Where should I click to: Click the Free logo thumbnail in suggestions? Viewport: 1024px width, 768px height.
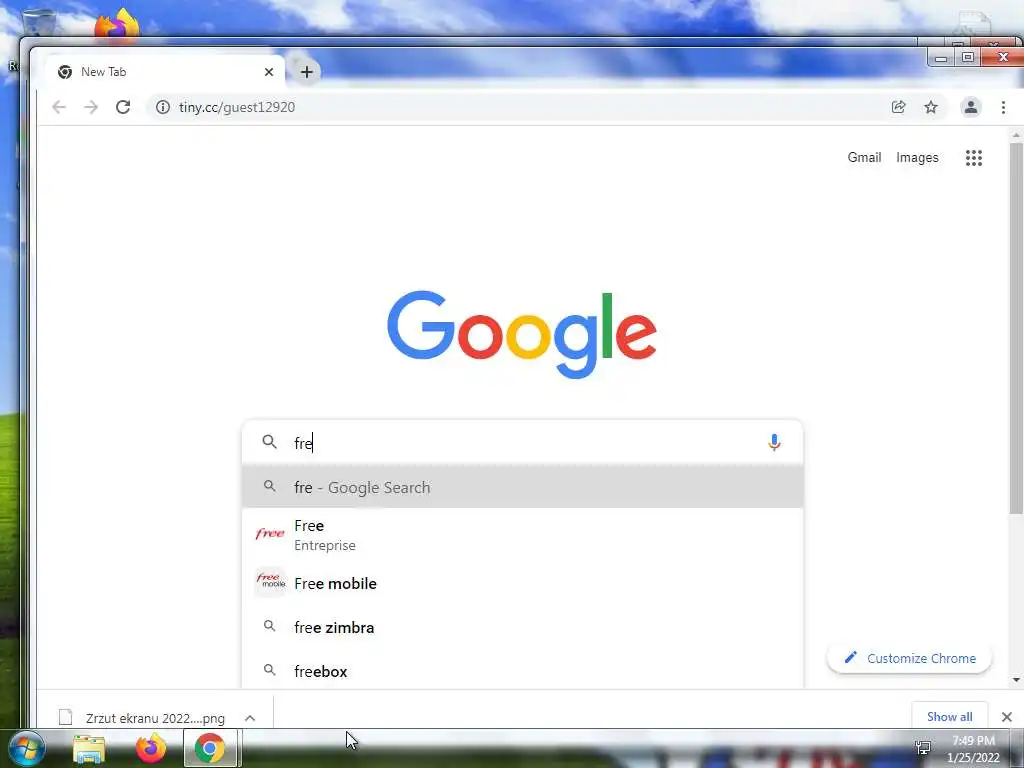click(270, 534)
